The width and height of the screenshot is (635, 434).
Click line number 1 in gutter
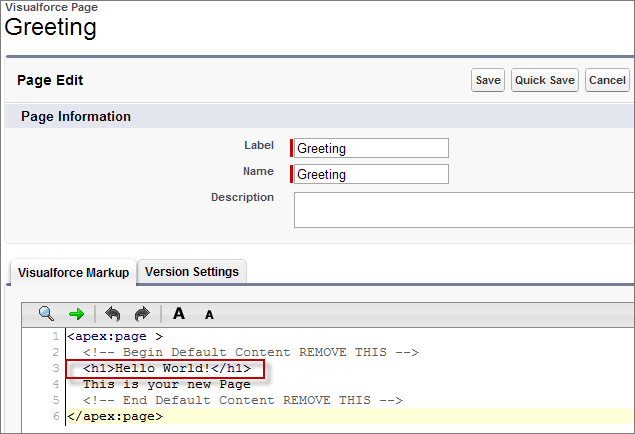55,336
